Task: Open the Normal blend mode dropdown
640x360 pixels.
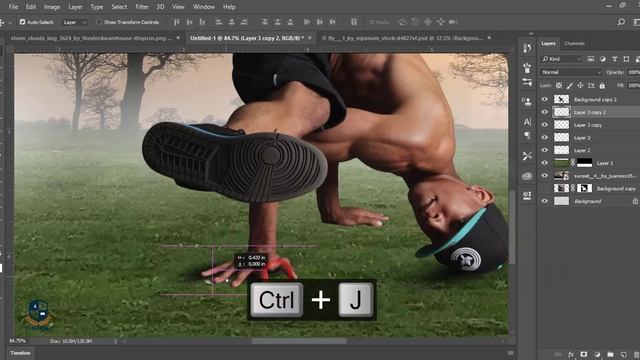Action: [x=571, y=72]
